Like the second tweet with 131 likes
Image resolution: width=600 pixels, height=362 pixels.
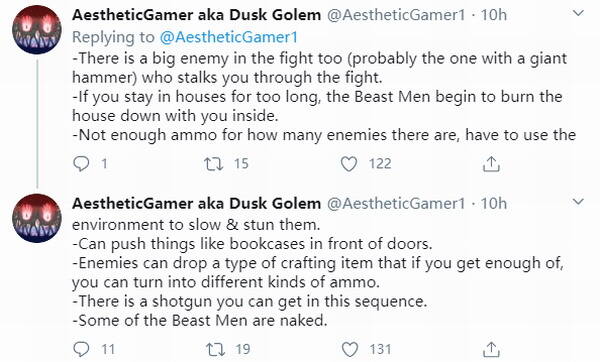(349, 349)
